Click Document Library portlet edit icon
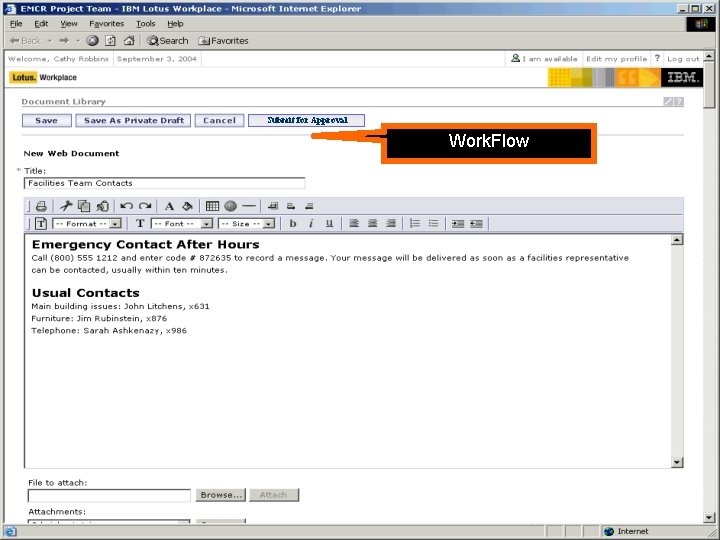The image size is (720, 540). (x=668, y=101)
